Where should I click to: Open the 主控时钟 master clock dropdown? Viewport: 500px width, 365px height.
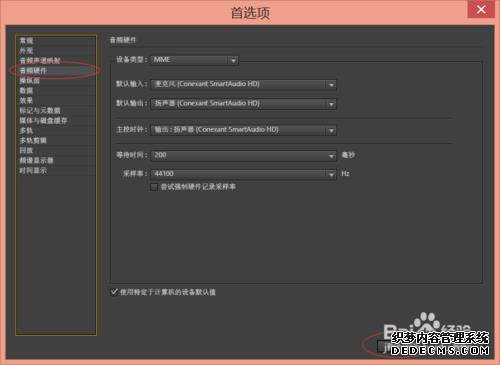coord(244,130)
